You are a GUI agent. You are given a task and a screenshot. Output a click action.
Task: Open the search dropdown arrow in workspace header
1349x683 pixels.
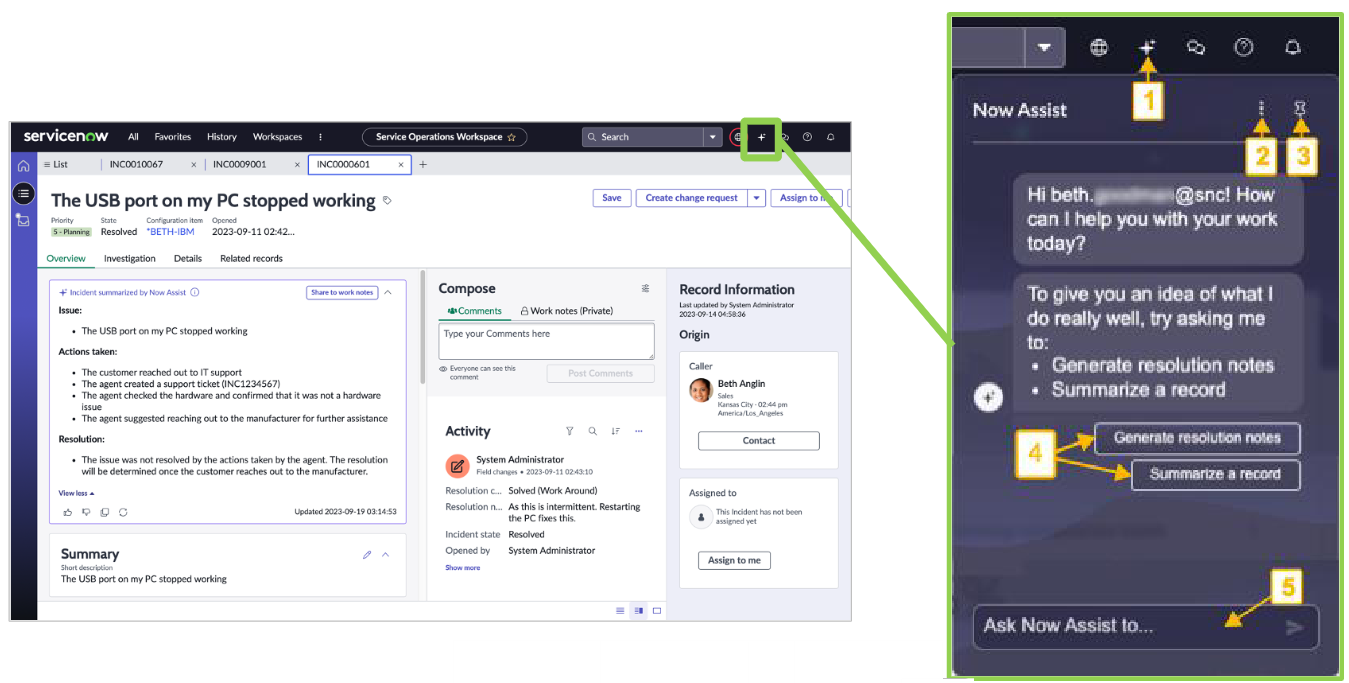click(713, 137)
